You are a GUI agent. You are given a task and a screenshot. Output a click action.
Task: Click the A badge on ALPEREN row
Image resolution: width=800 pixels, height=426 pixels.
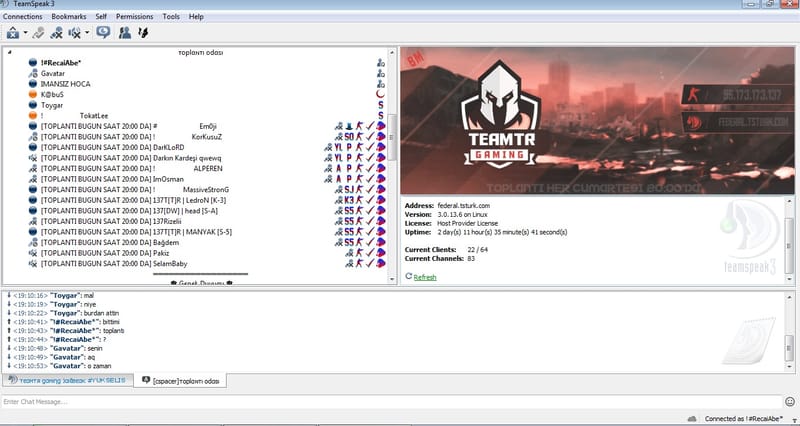click(x=339, y=168)
